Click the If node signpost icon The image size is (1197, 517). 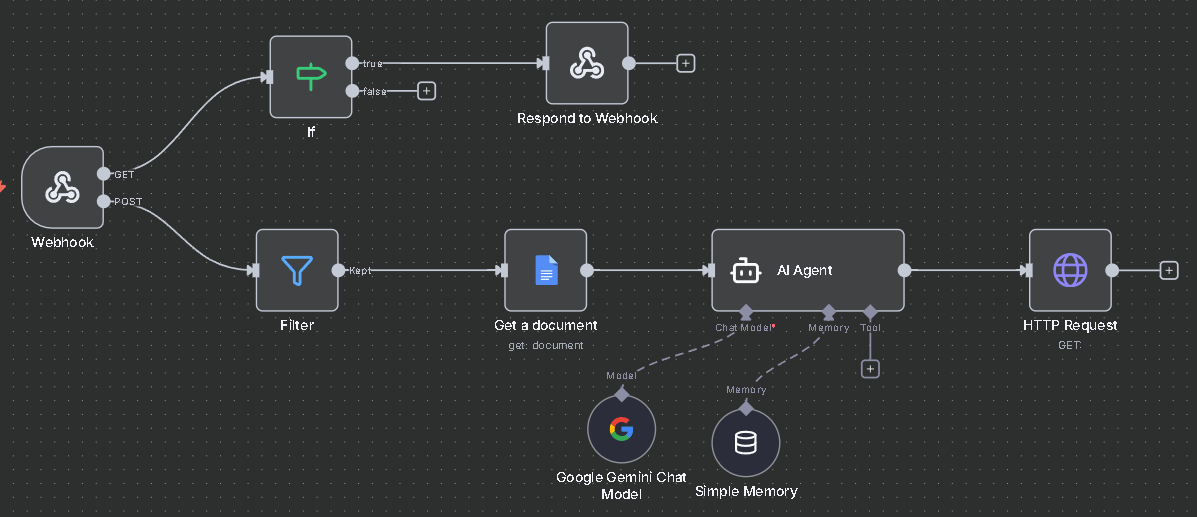tap(310, 76)
